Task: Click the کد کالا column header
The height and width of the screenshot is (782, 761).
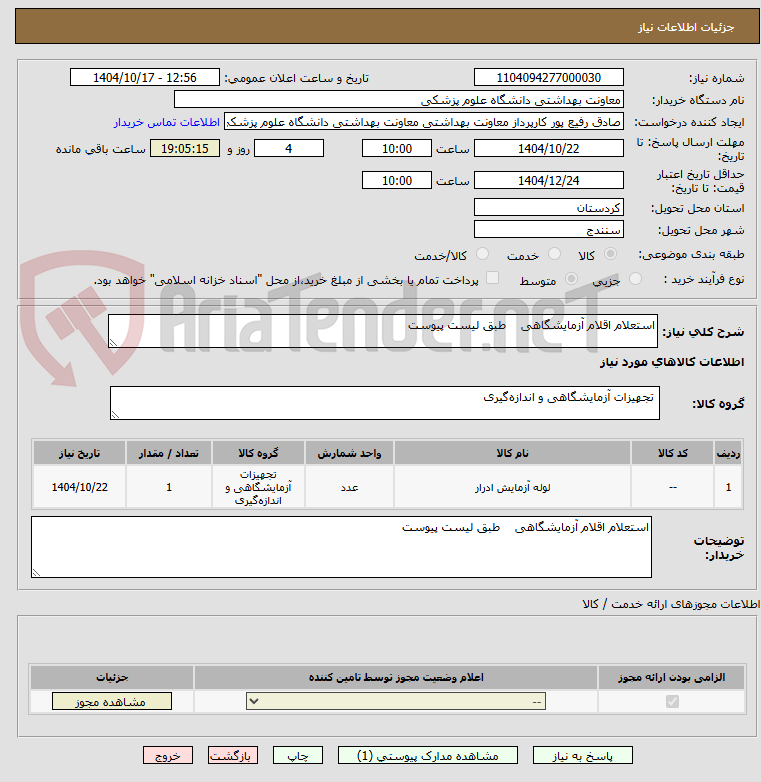Action: pos(672,453)
